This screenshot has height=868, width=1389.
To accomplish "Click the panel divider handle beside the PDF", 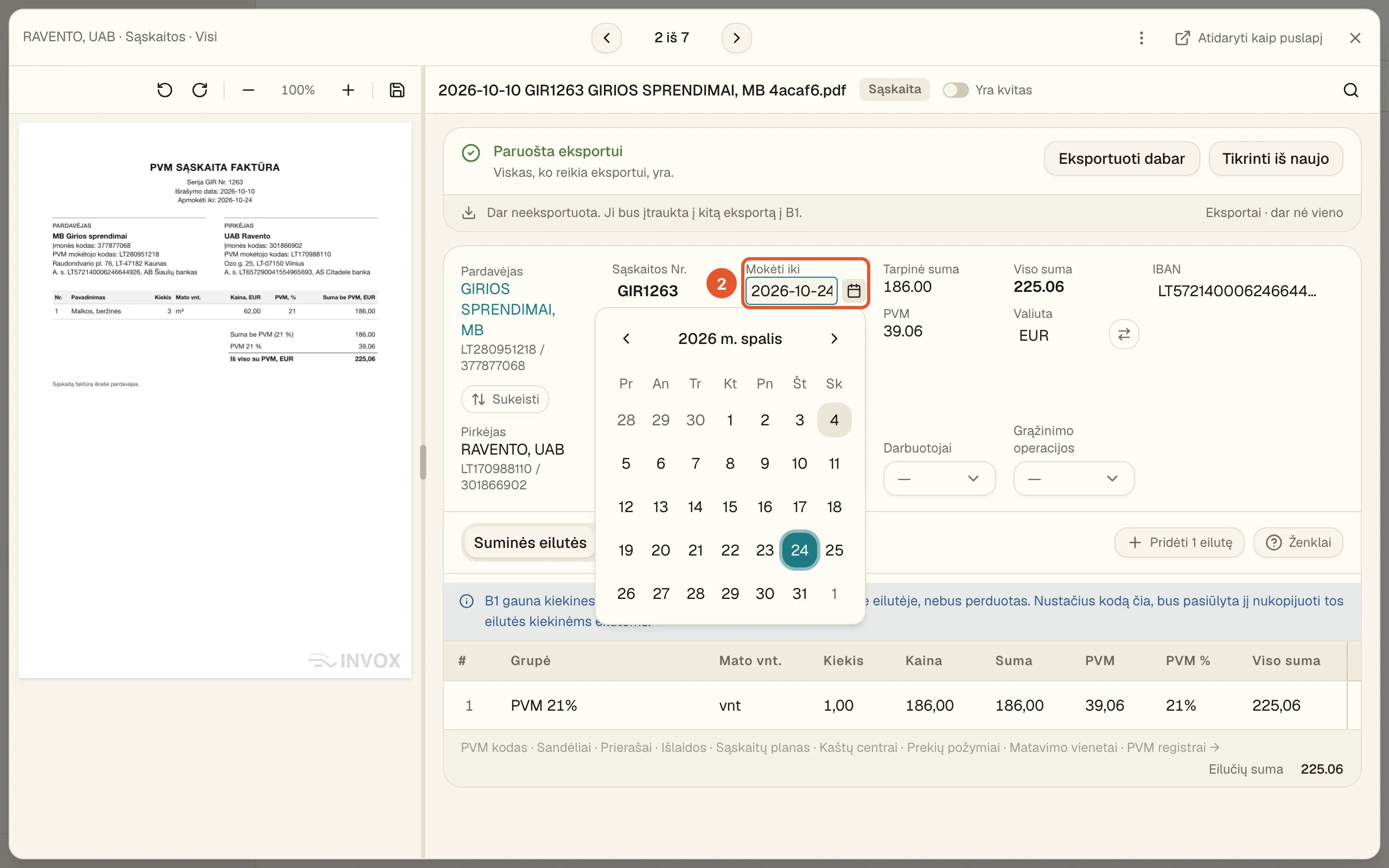I will tap(423, 462).
